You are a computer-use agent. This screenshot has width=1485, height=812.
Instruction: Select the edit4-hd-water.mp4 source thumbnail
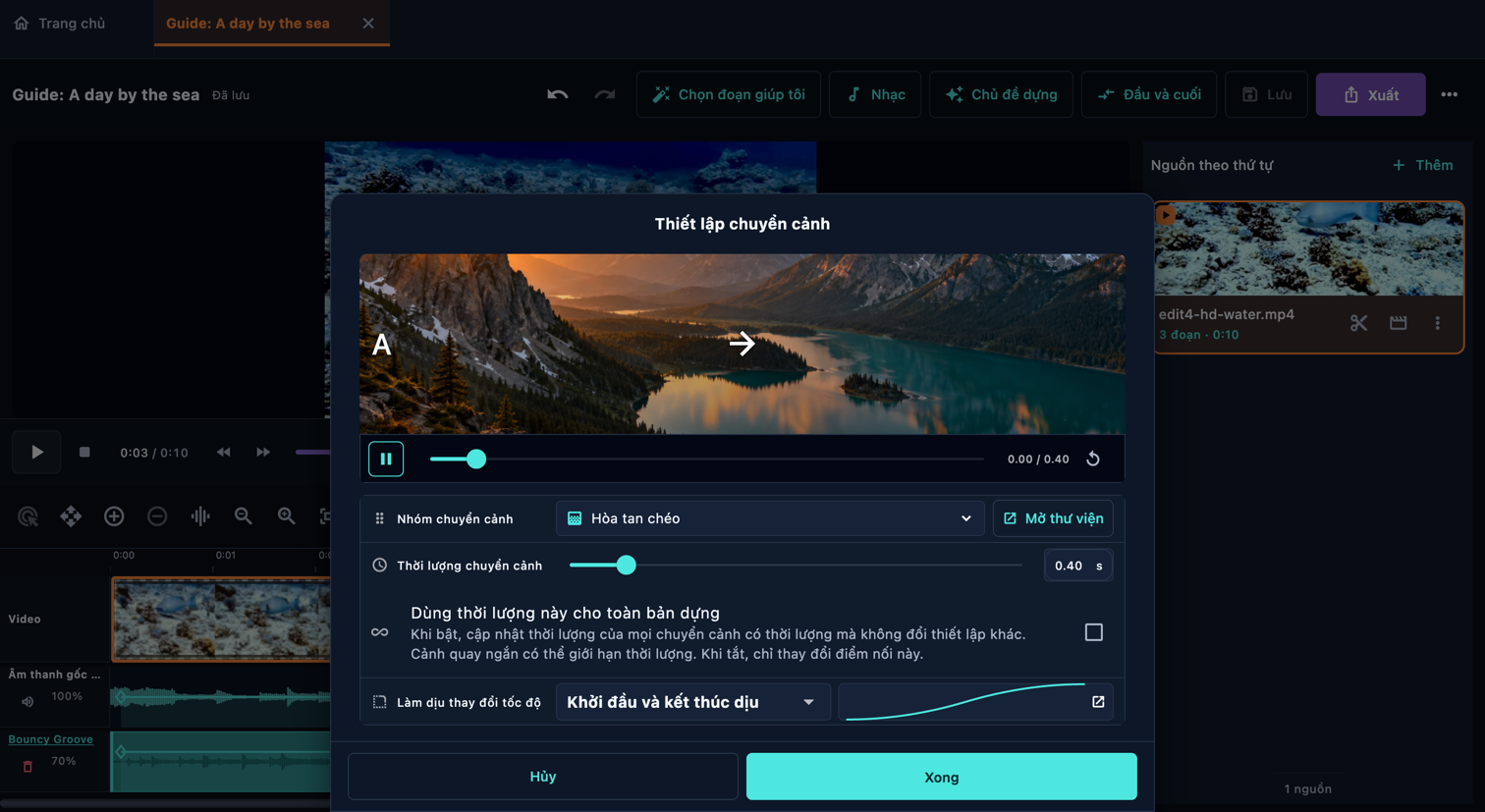[x=1309, y=249]
